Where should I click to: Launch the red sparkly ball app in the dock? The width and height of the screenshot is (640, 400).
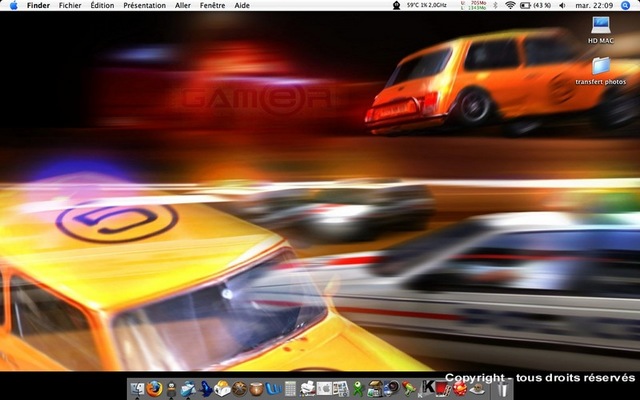[460, 389]
